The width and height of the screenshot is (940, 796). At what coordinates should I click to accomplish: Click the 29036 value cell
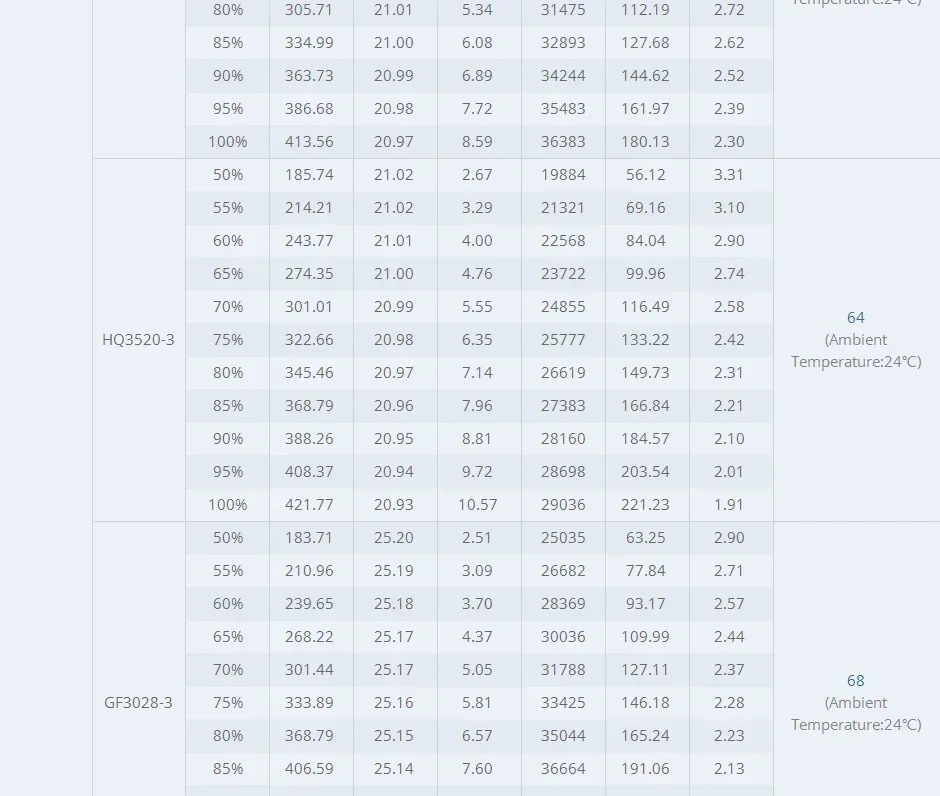point(563,505)
